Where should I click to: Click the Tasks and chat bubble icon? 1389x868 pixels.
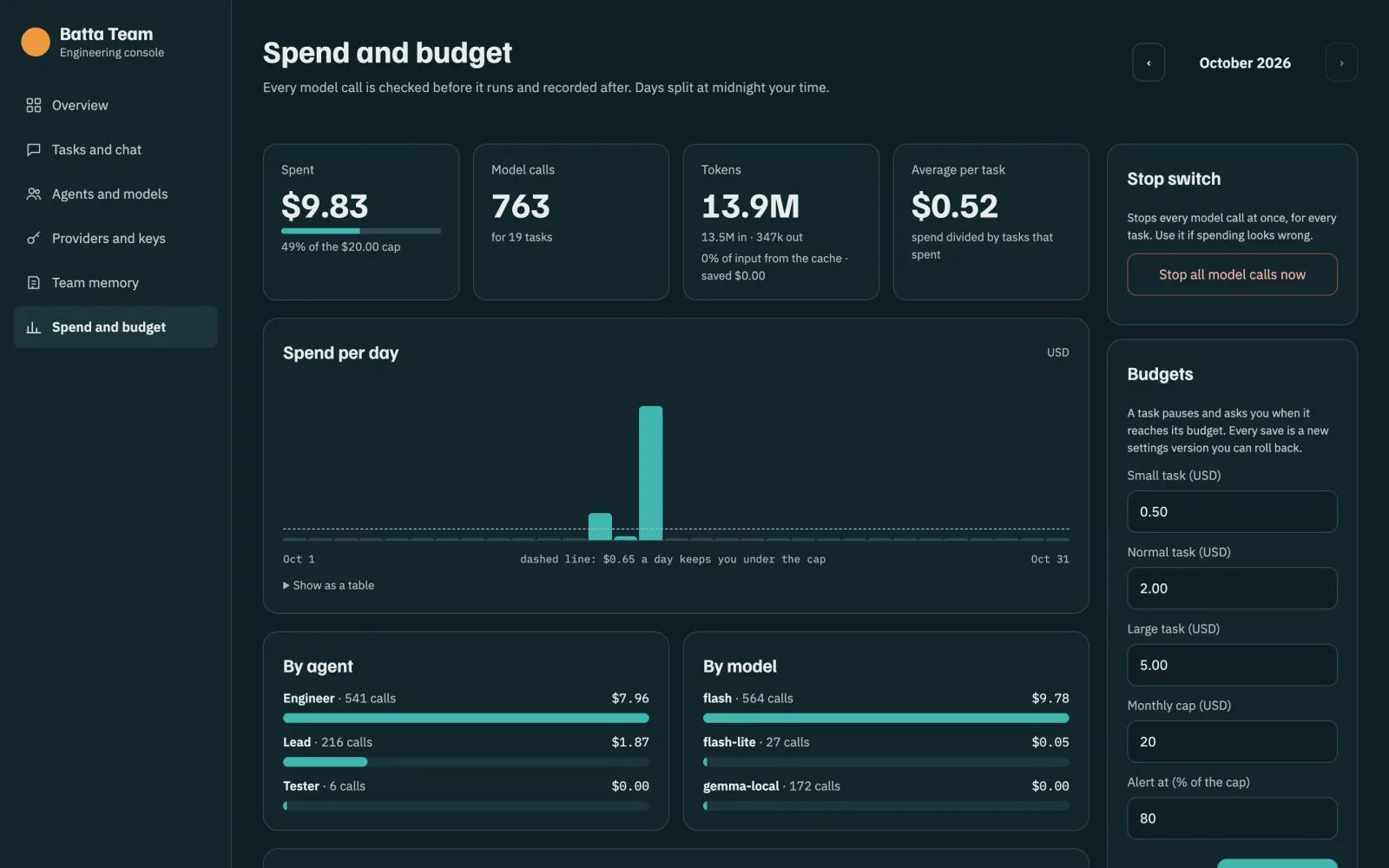click(34, 149)
